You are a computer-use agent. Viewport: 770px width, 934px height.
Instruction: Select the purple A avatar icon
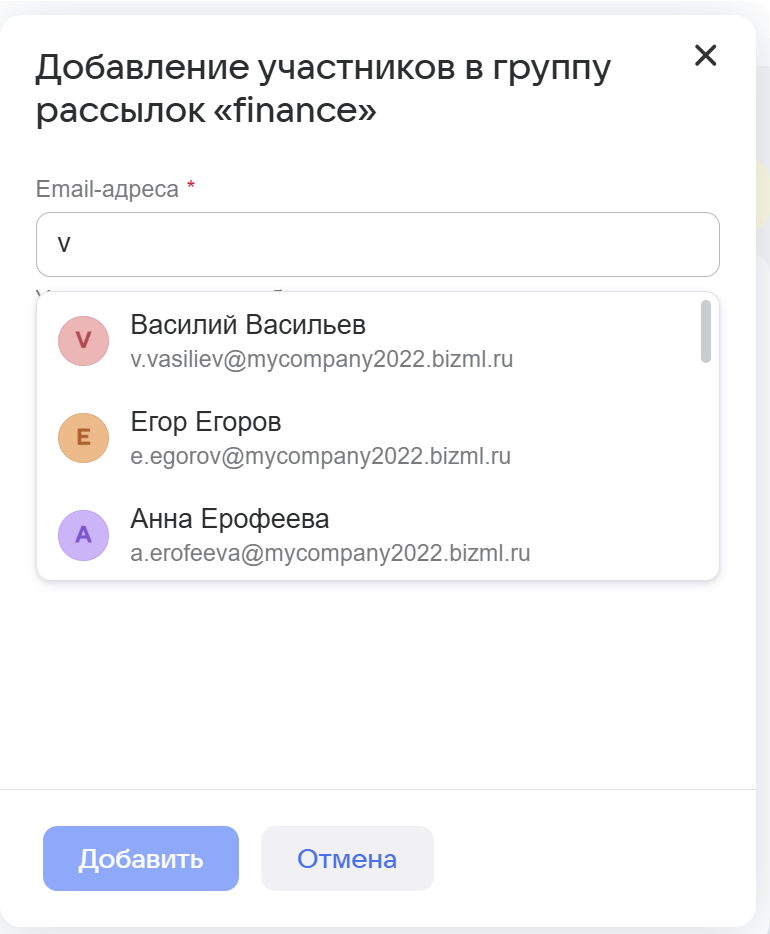[83, 535]
